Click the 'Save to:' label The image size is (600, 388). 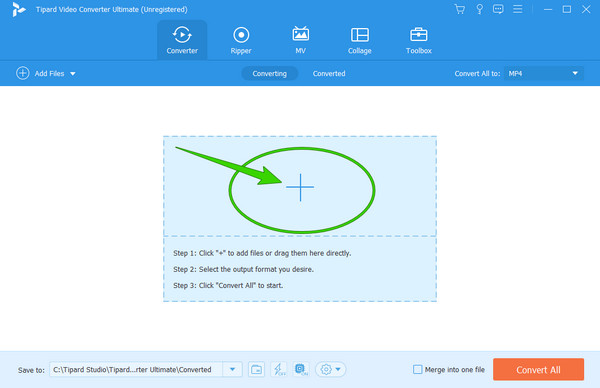31,370
